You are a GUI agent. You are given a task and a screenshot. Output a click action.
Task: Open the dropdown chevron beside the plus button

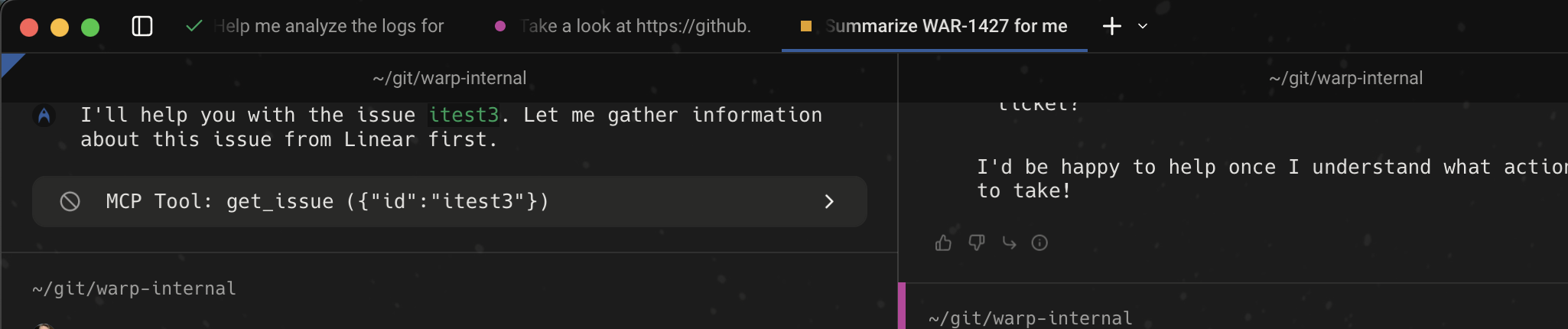(1143, 26)
